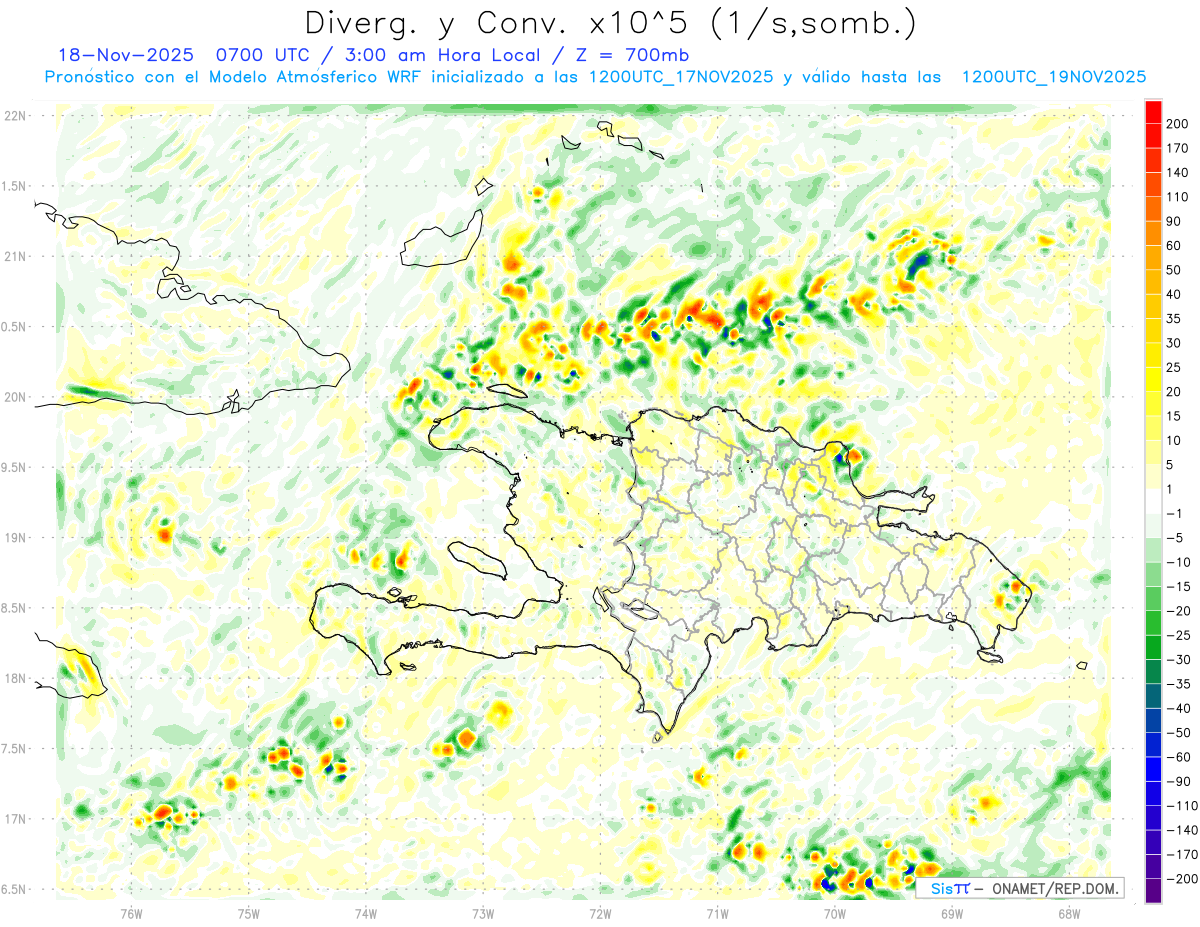Viewport: 1200px width, 927px height.
Task: Click the '74W' longitude label
Action: [x=366, y=913]
